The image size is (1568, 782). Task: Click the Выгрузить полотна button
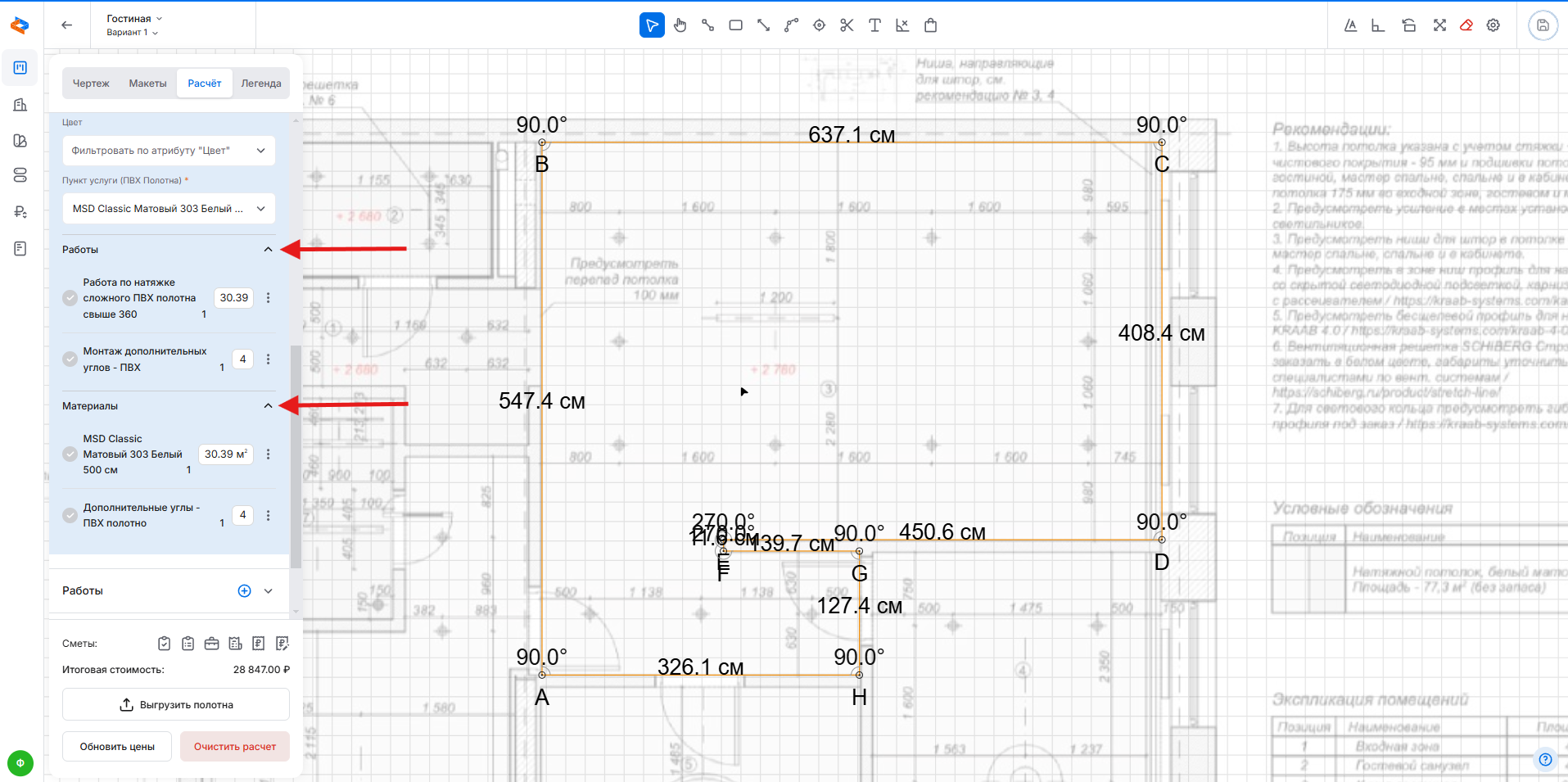click(x=176, y=705)
